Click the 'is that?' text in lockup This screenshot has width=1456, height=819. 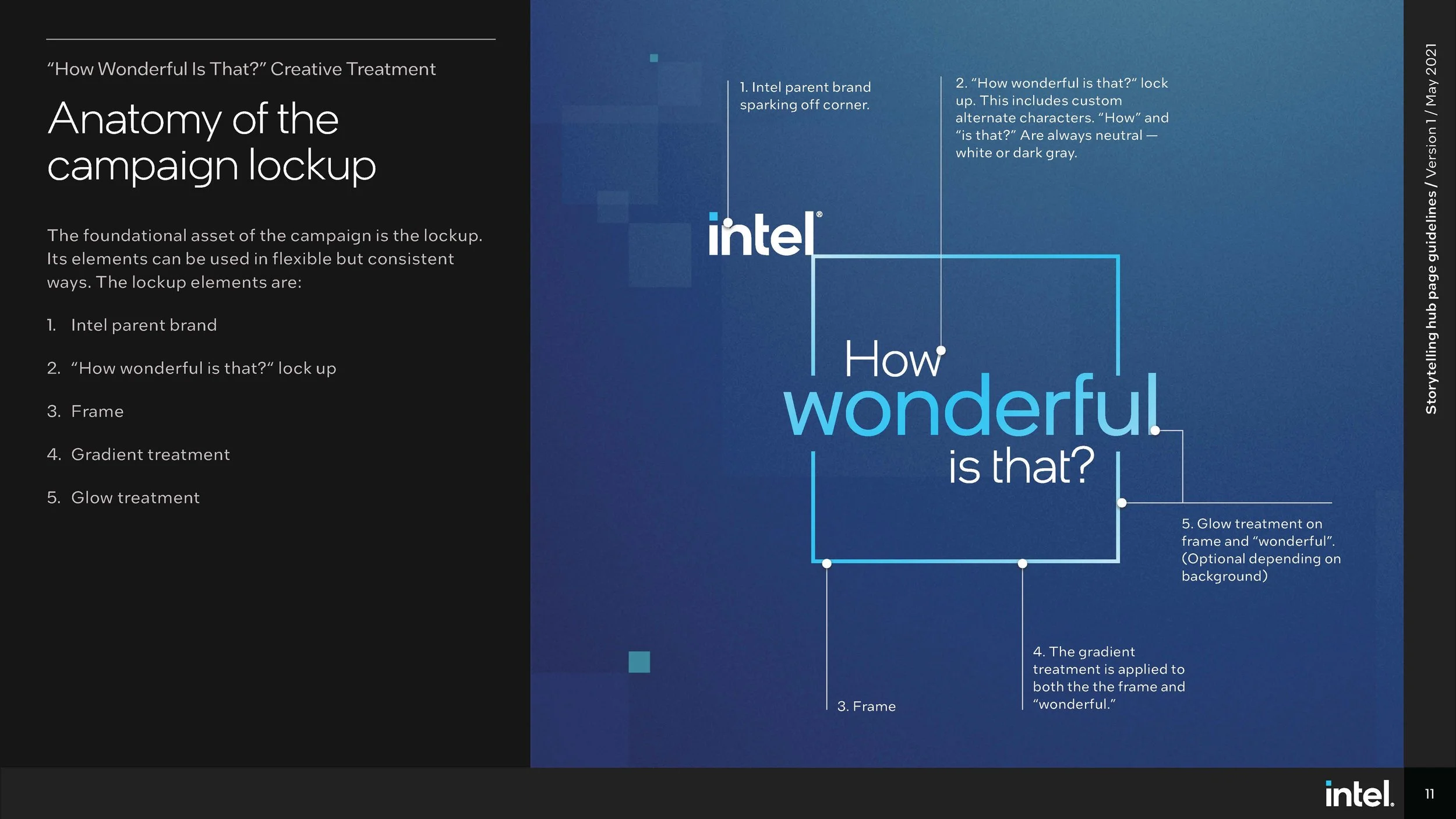1021,466
